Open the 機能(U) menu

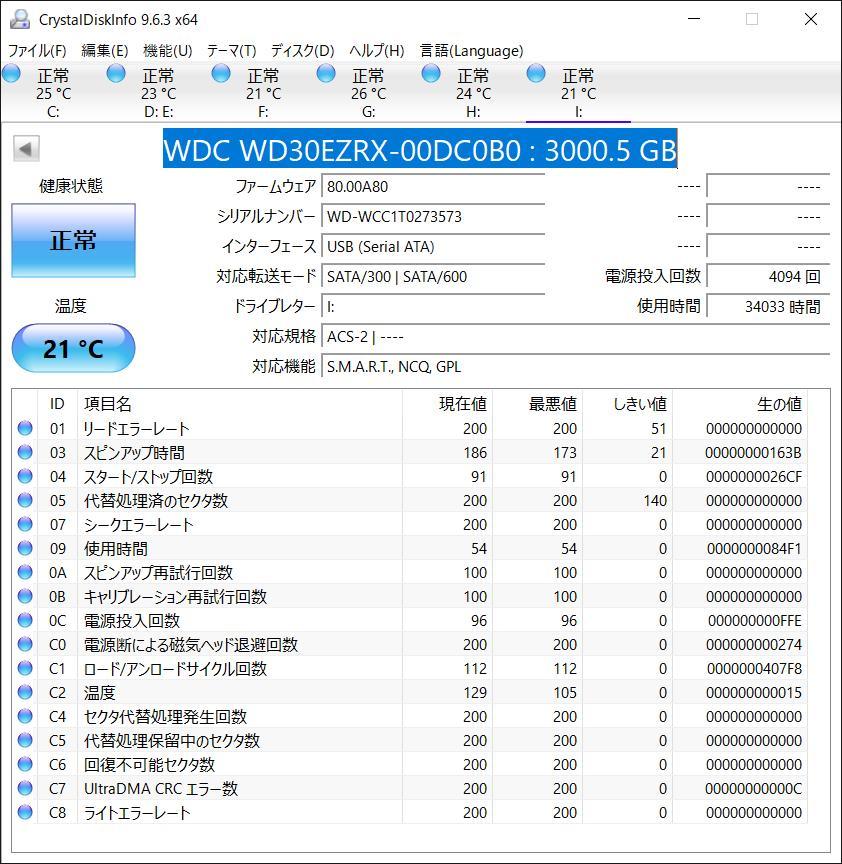click(x=168, y=51)
